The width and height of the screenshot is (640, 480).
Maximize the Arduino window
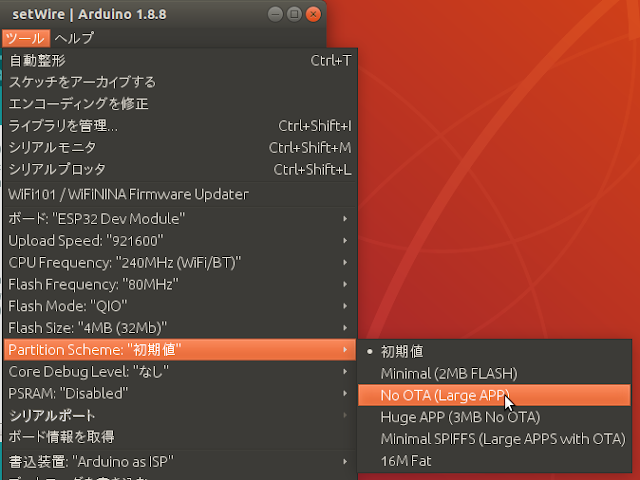click(294, 14)
